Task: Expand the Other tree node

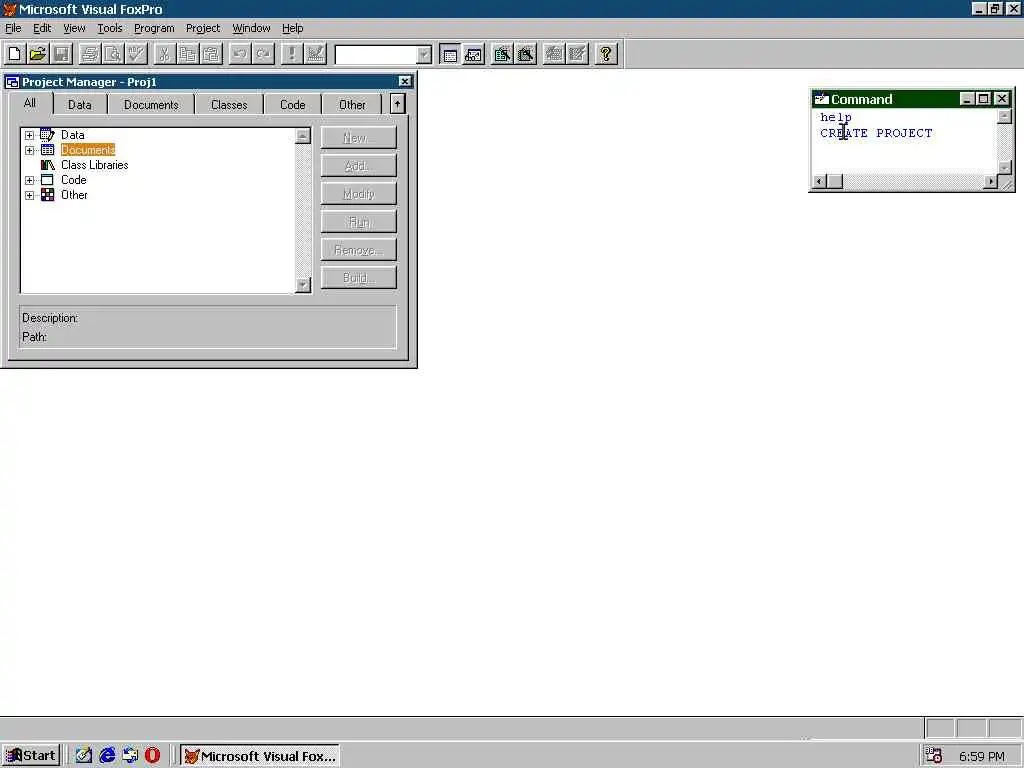Action: point(29,195)
